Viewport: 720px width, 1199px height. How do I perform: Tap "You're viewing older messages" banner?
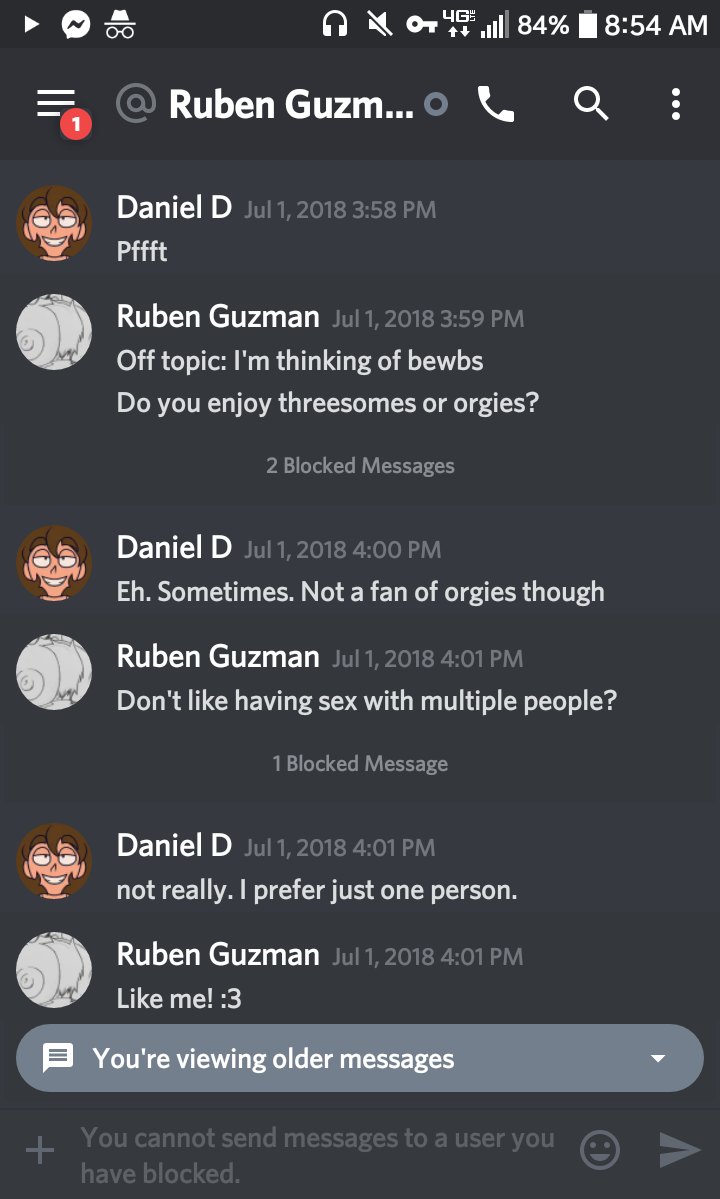(x=300, y=1059)
